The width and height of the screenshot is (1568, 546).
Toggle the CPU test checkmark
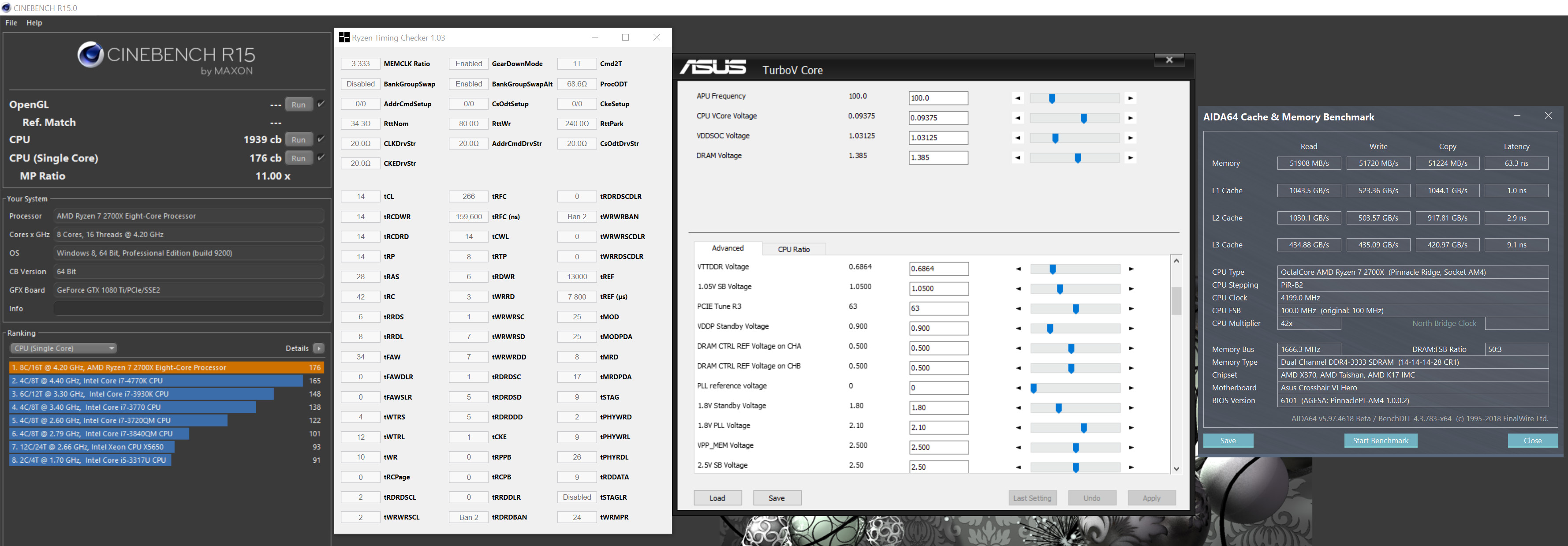coord(321,139)
